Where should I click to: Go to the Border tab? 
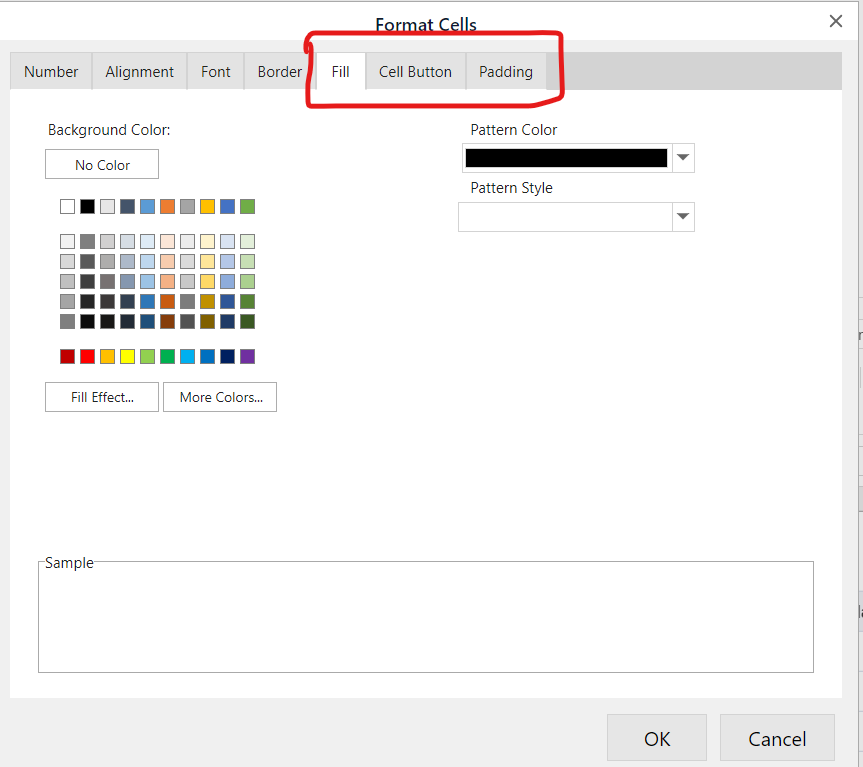pyautogui.click(x=279, y=72)
